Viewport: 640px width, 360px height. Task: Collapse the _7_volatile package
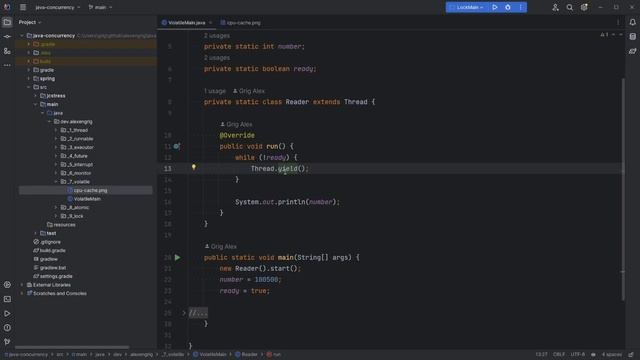tap(56, 182)
